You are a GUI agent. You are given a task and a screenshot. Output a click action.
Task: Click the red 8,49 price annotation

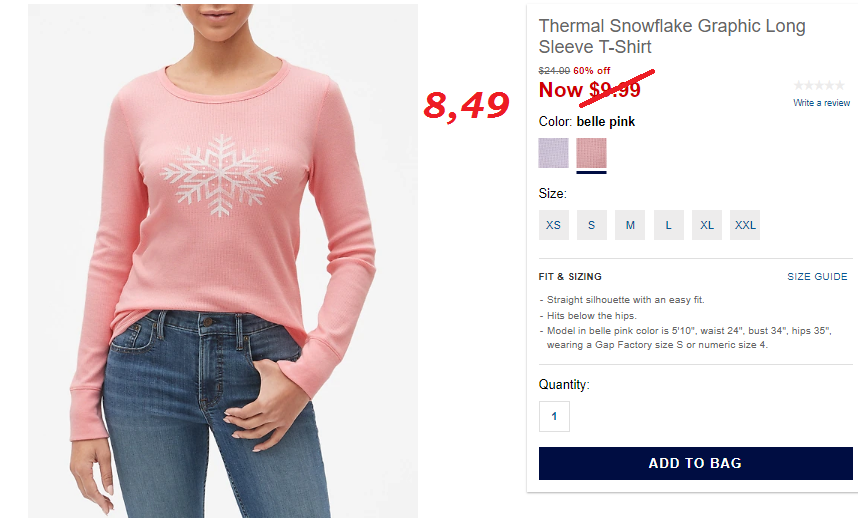[467, 106]
